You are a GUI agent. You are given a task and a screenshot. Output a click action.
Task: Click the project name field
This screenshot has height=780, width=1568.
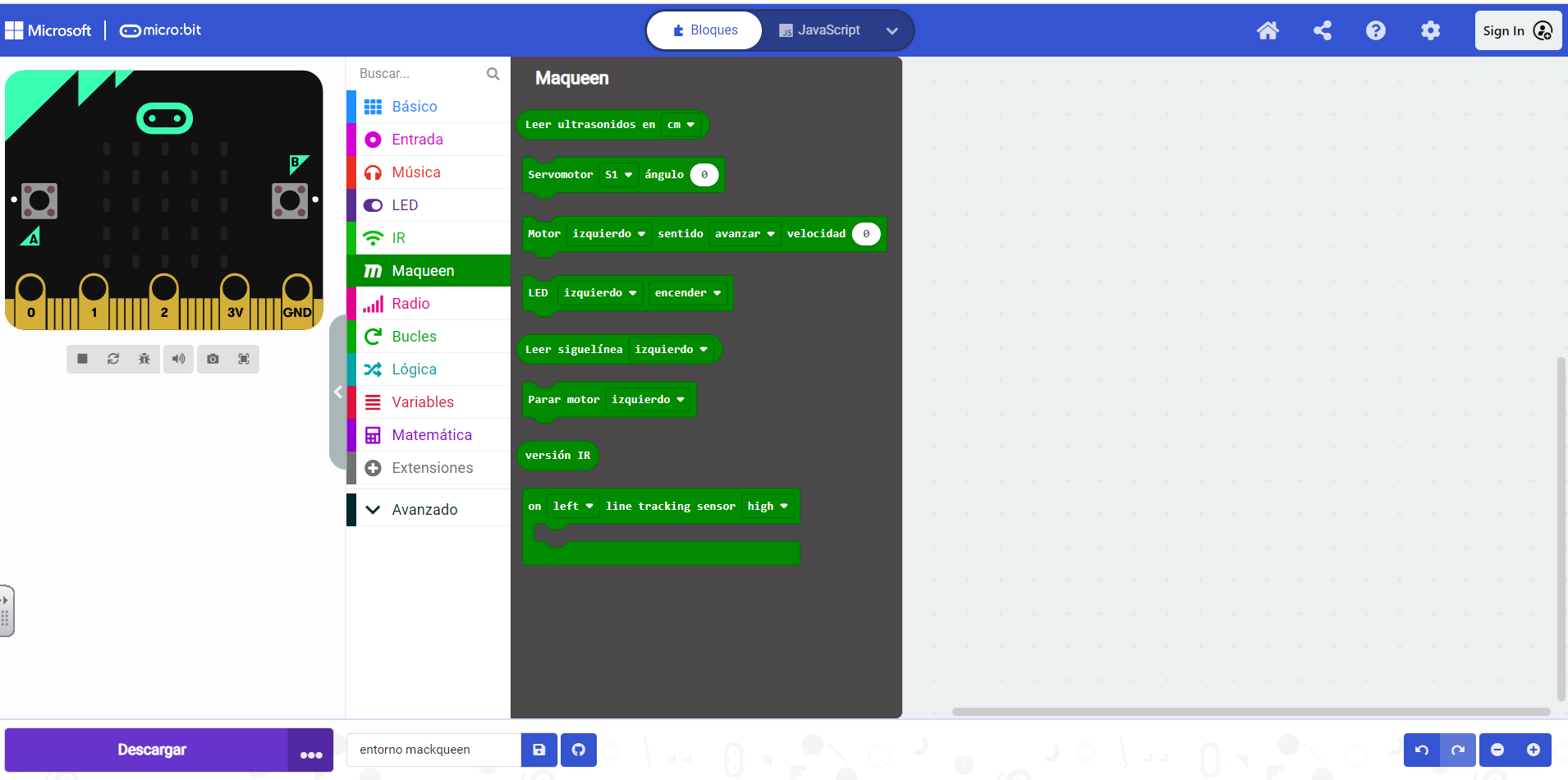tap(433, 750)
